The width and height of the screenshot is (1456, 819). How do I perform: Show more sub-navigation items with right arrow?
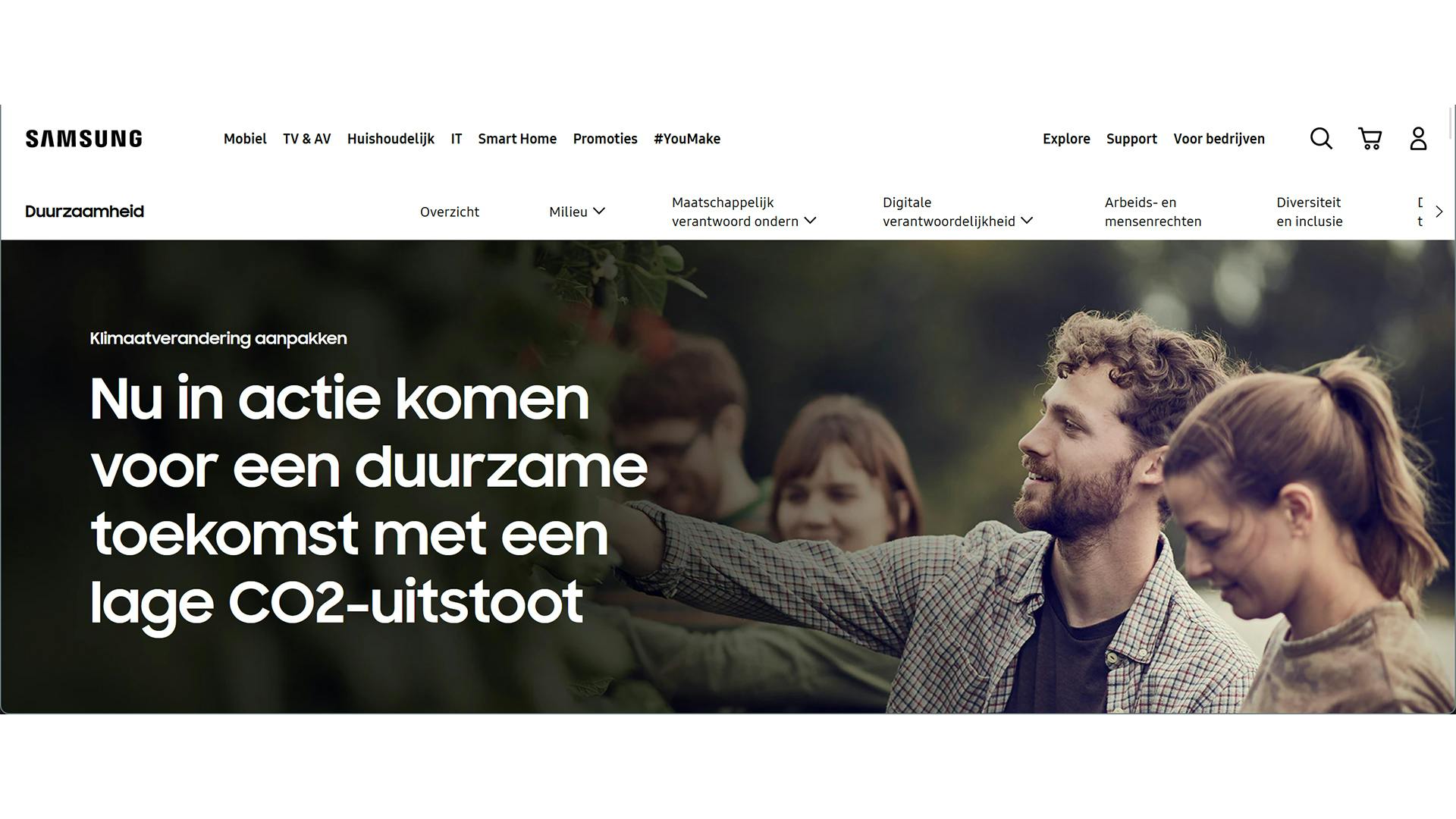(1439, 212)
